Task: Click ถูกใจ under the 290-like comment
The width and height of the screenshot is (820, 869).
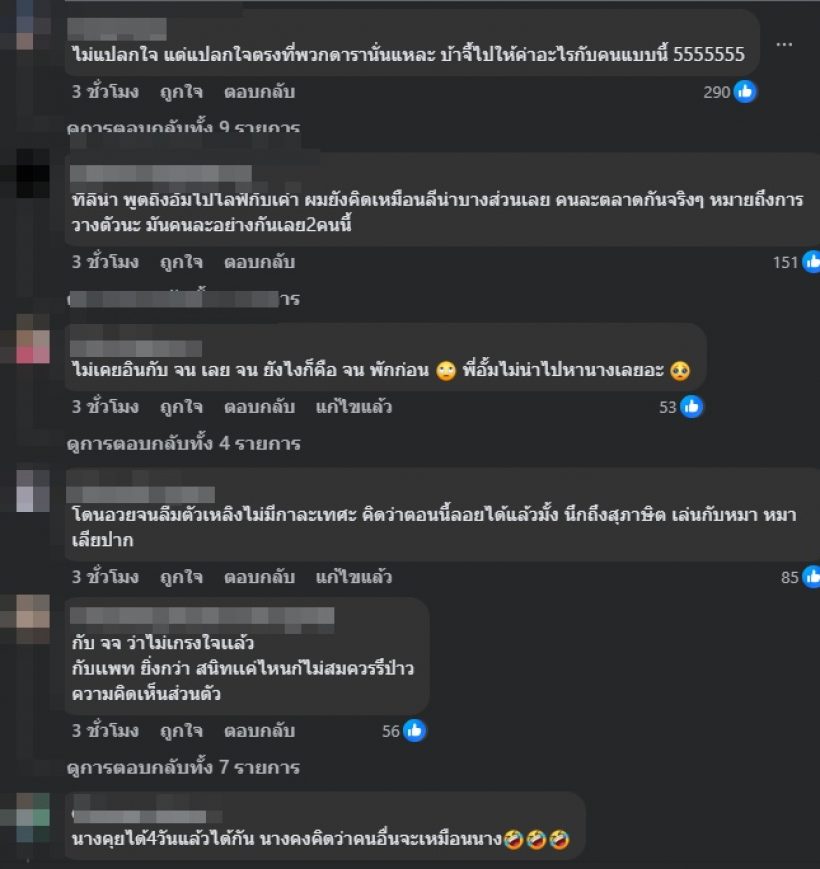Action: 181,92
